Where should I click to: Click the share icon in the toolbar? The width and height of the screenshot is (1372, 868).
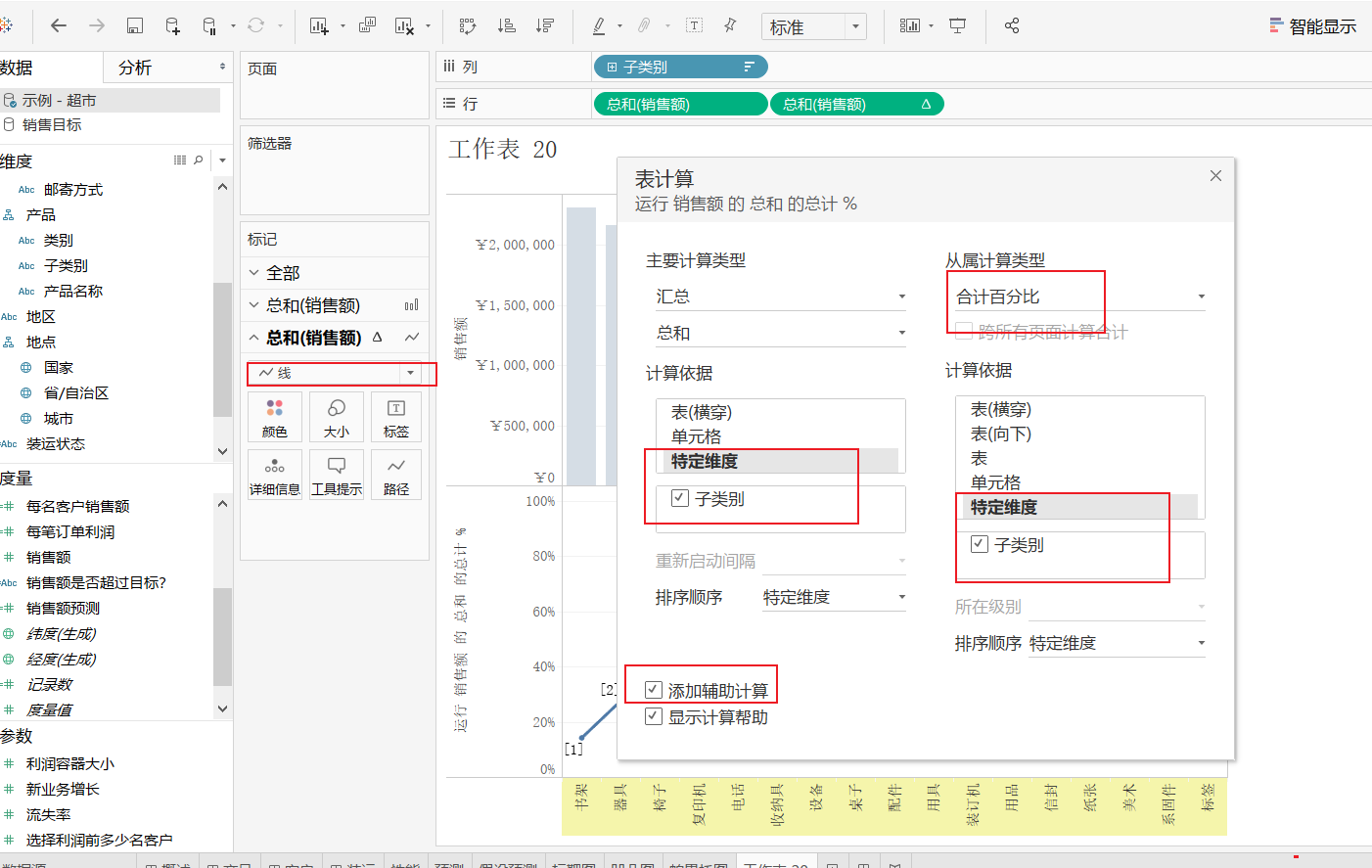pyautogui.click(x=1012, y=25)
